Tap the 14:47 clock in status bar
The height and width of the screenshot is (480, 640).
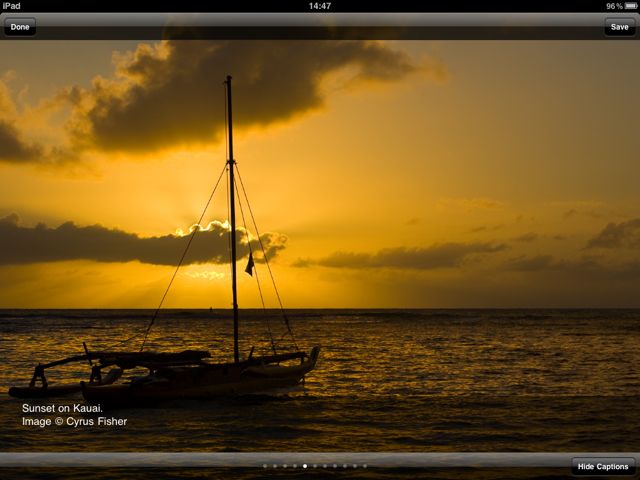[320, 6]
